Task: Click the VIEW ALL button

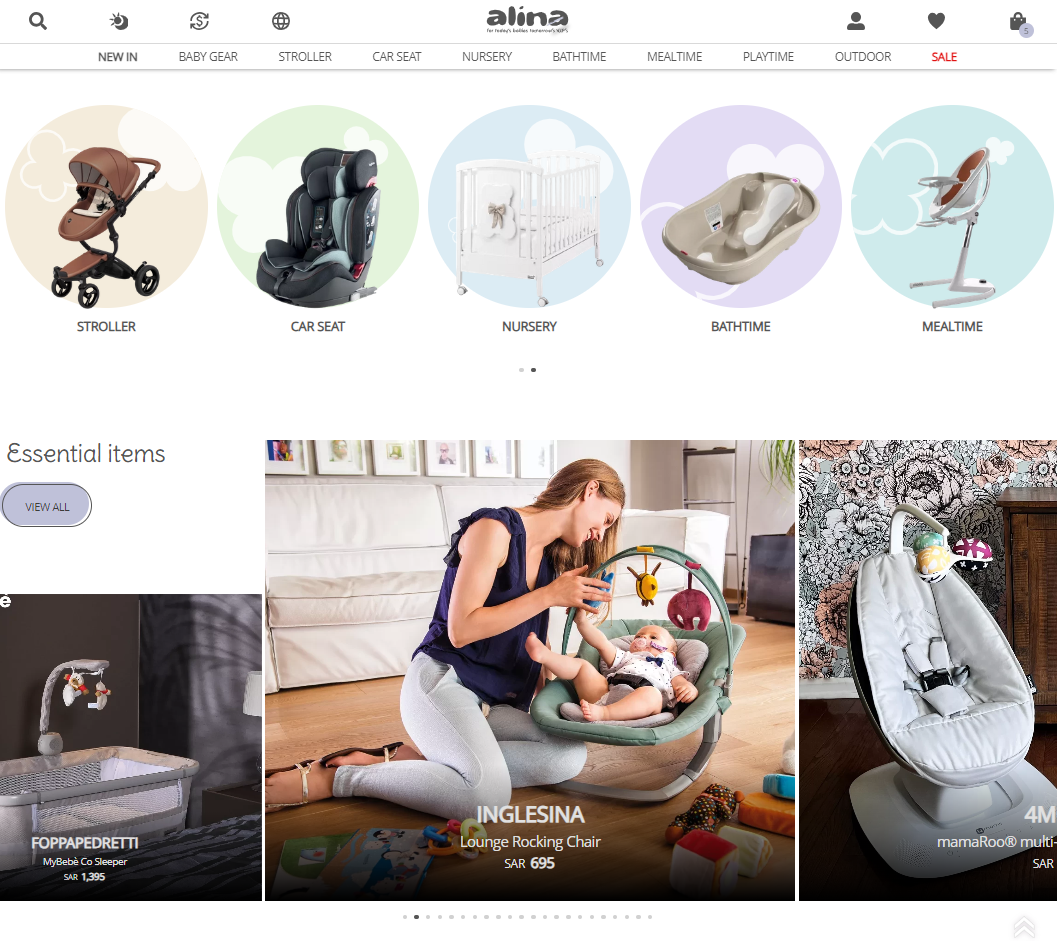Action: 47,506
